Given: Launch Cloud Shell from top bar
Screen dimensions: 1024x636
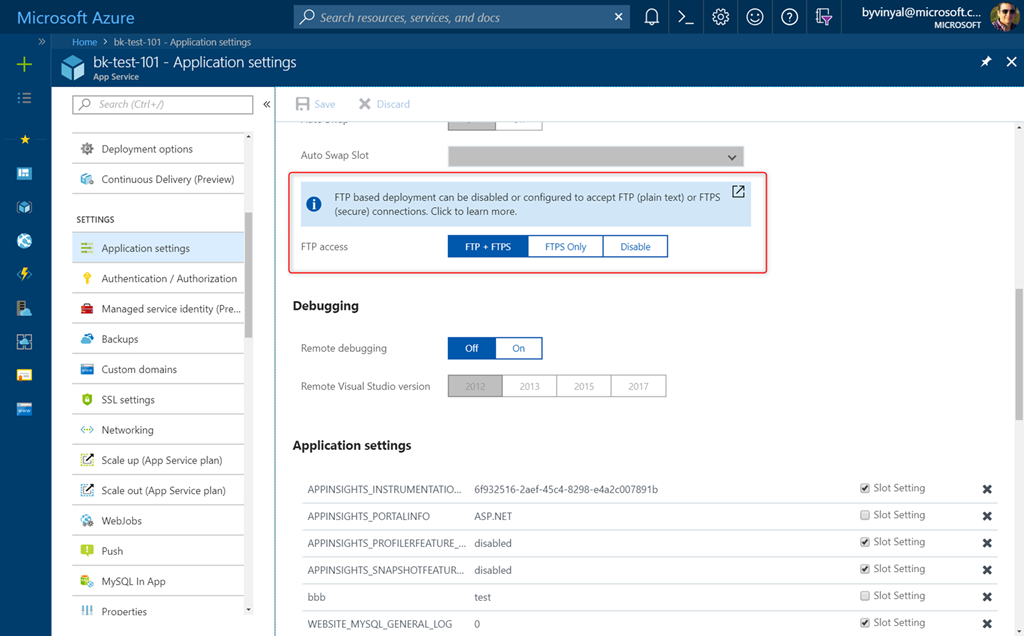Looking at the screenshot, I should [x=686, y=17].
